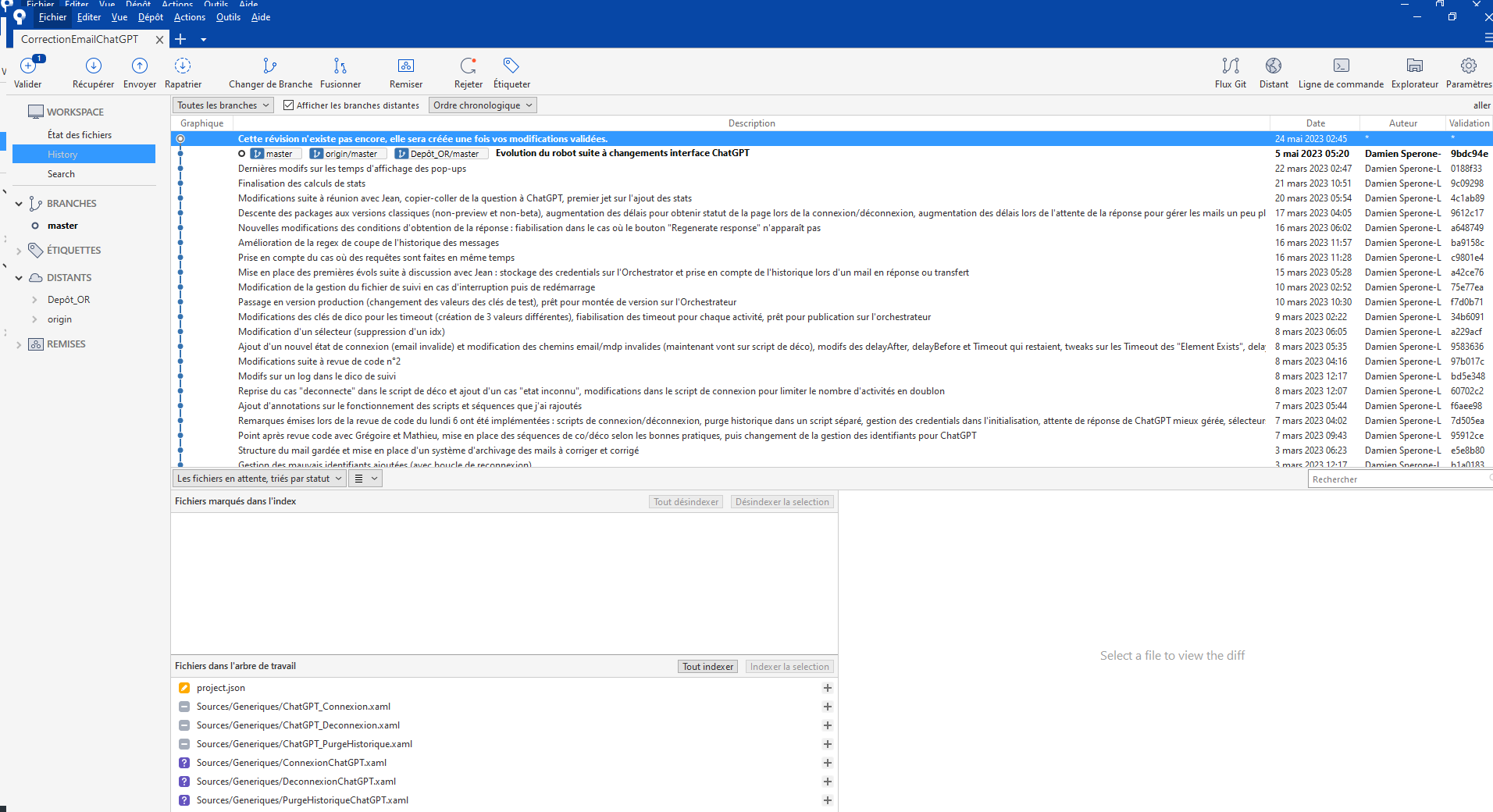Screen dimensions: 1493x812
Task: Click the Tout indexer button
Action: 707,667
